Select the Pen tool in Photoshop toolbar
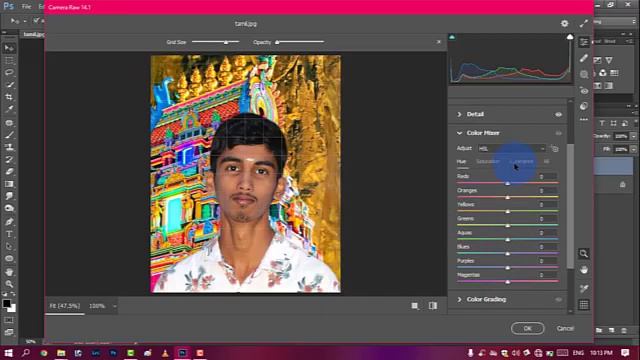 [x=9, y=222]
